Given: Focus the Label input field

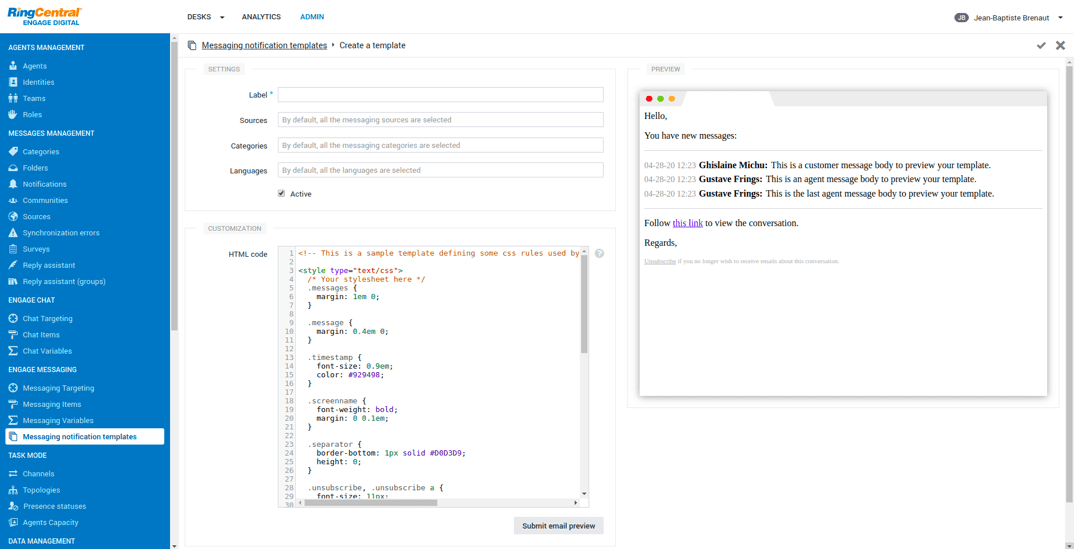Looking at the screenshot, I should tap(440, 95).
